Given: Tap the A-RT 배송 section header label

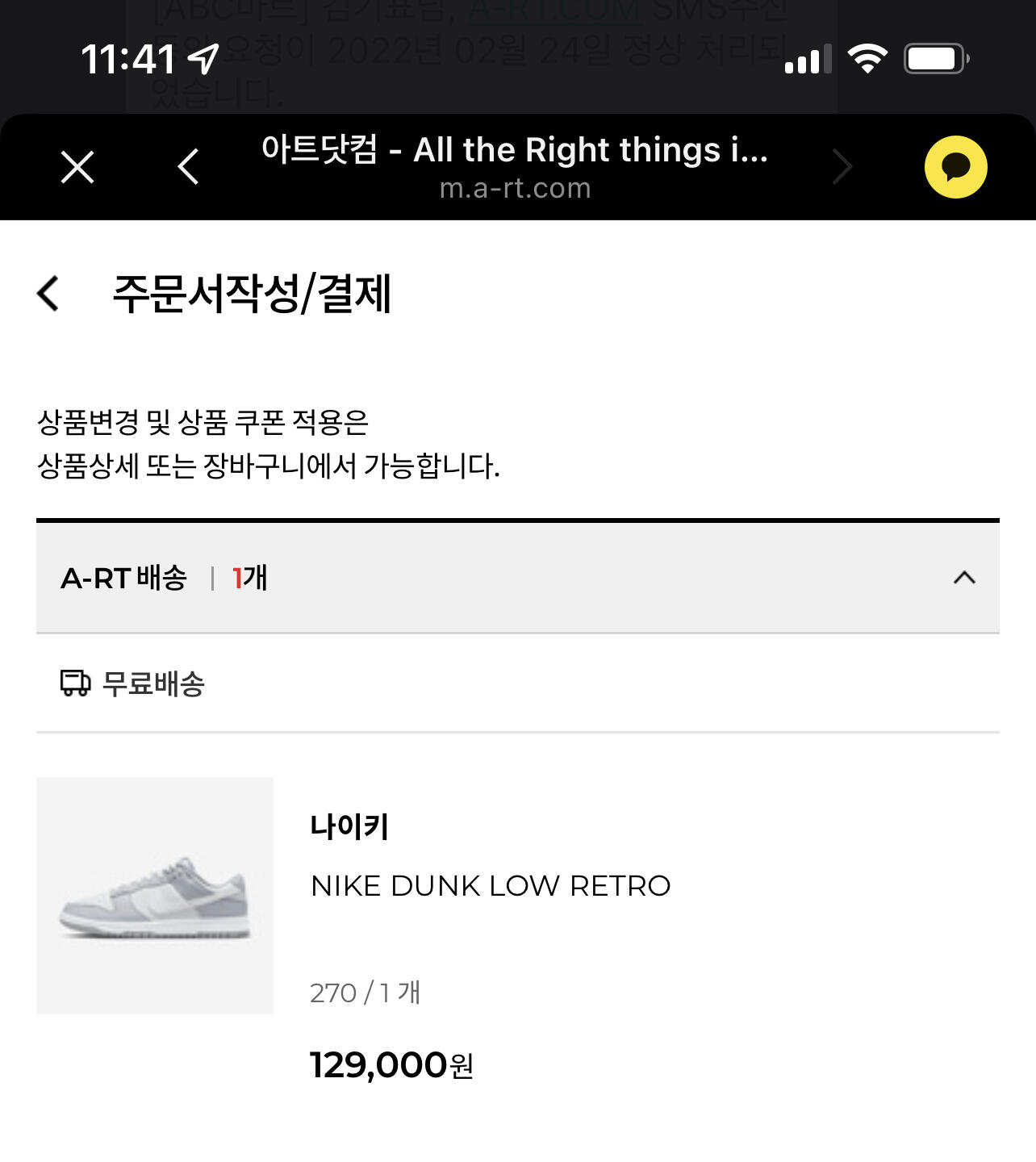Looking at the screenshot, I should [124, 578].
